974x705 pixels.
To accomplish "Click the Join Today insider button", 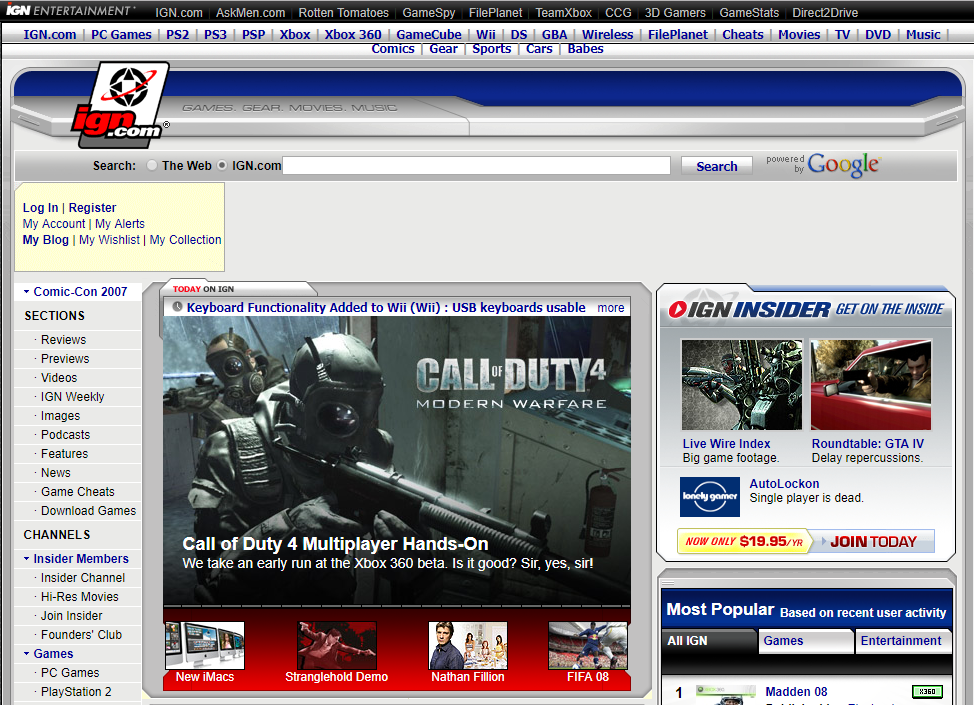I will [872, 542].
